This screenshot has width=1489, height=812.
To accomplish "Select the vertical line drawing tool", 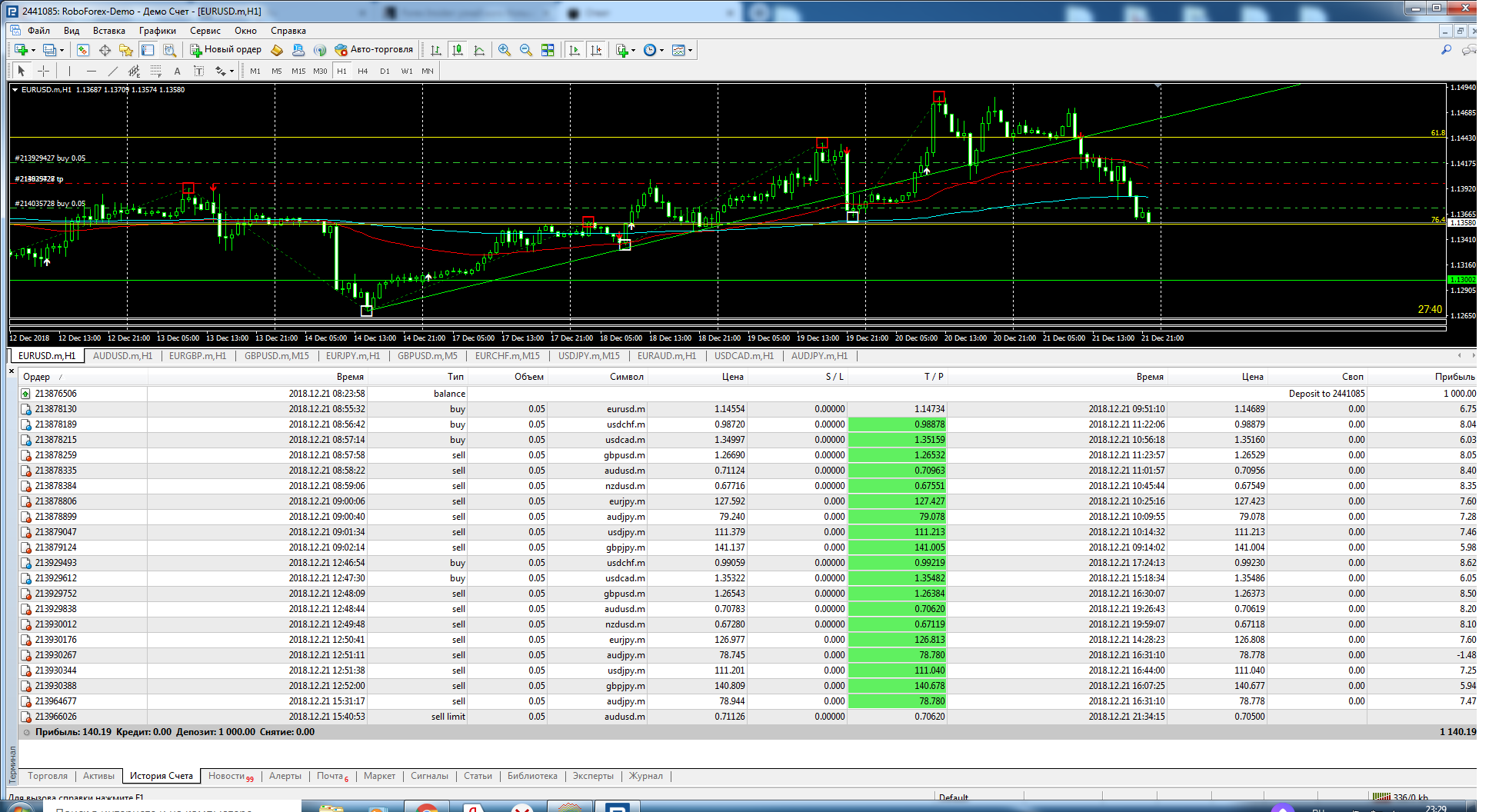I will (69, 71).
